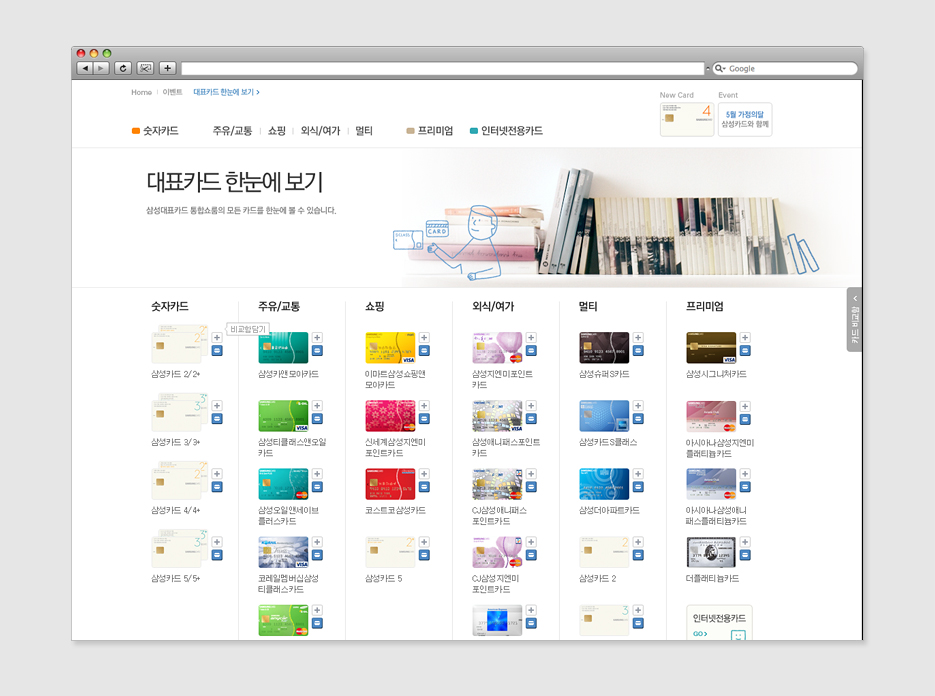Open the 이벤트 breadcrumb link
The image size is (935, 696).
coord(172,92)
